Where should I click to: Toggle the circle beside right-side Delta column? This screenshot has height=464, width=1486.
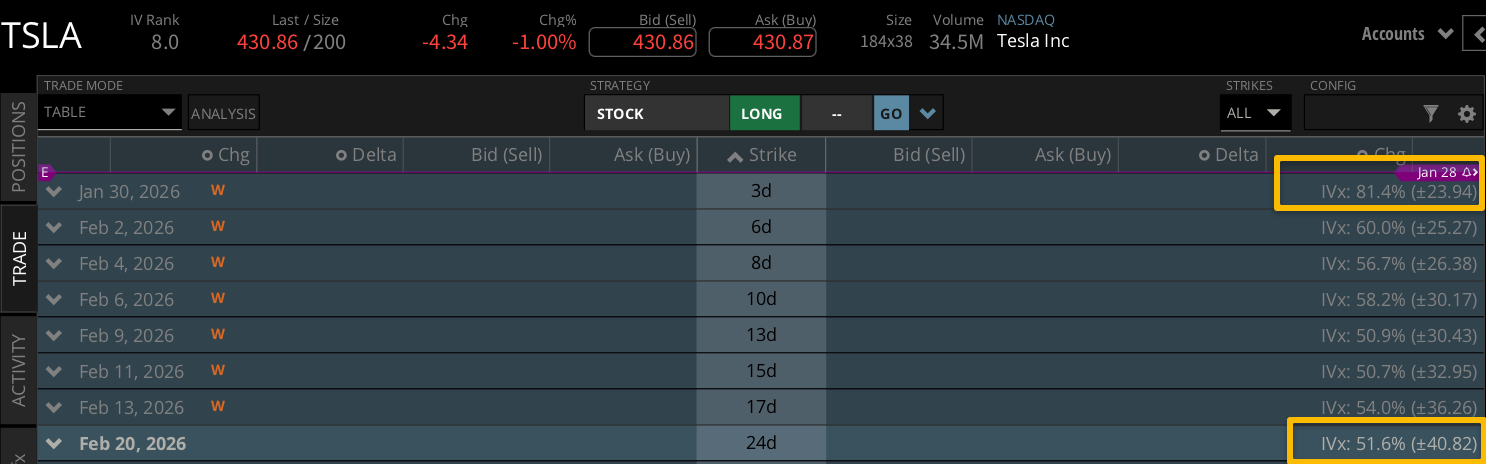tap(1207, 155)
